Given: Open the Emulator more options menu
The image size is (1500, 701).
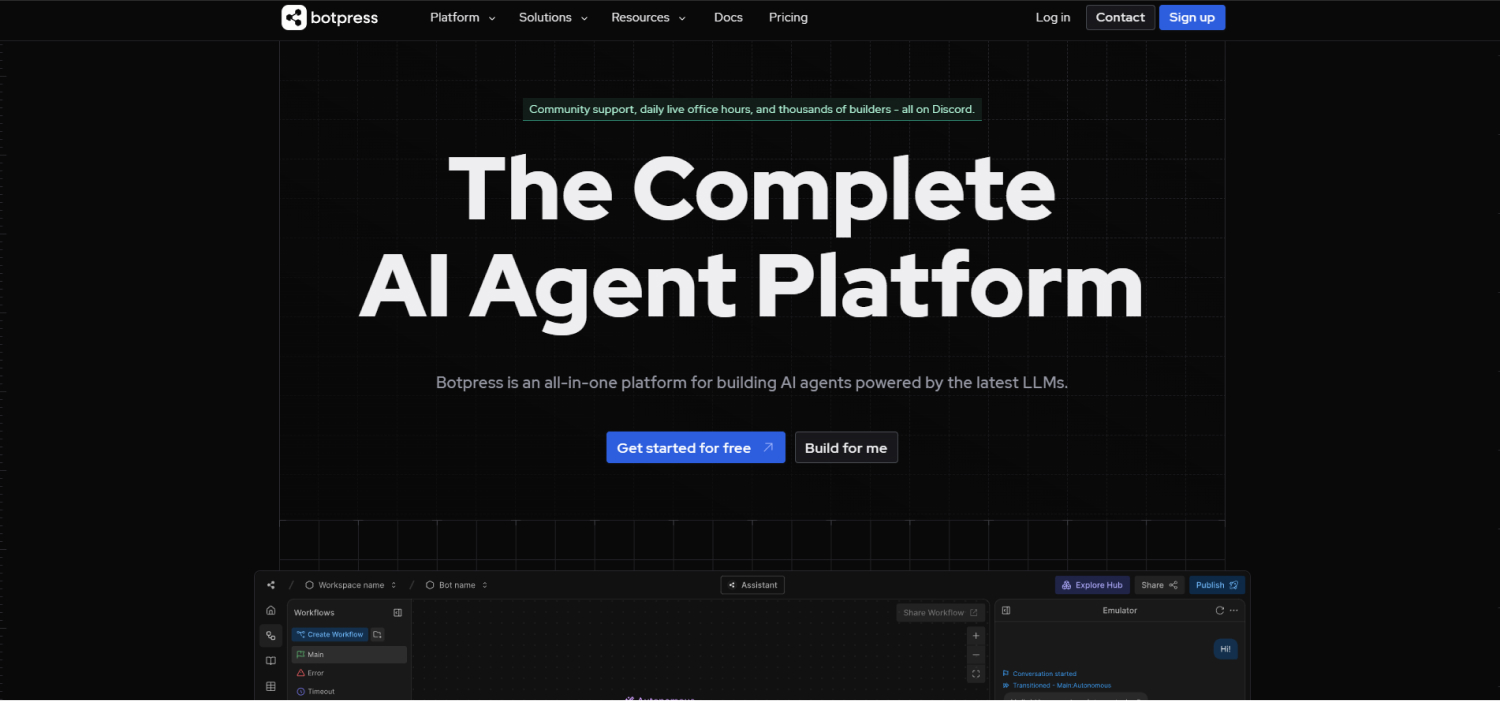Looking at the screenshot, I should (x=1234, y=610).
